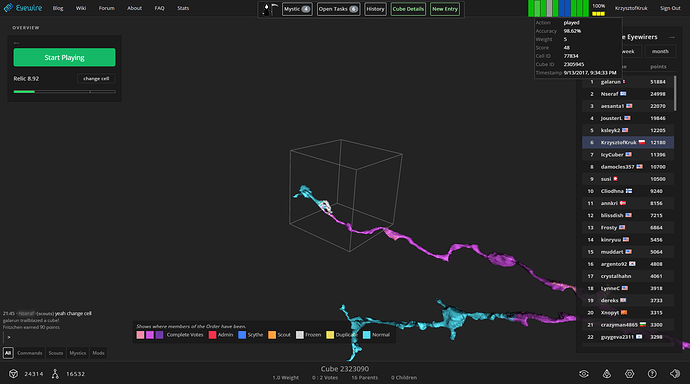The width and height of the screenshot is (690, 384).
Task: Click the flag next to KrzysztofKruk in leaderboard
Action: point(642,142)
